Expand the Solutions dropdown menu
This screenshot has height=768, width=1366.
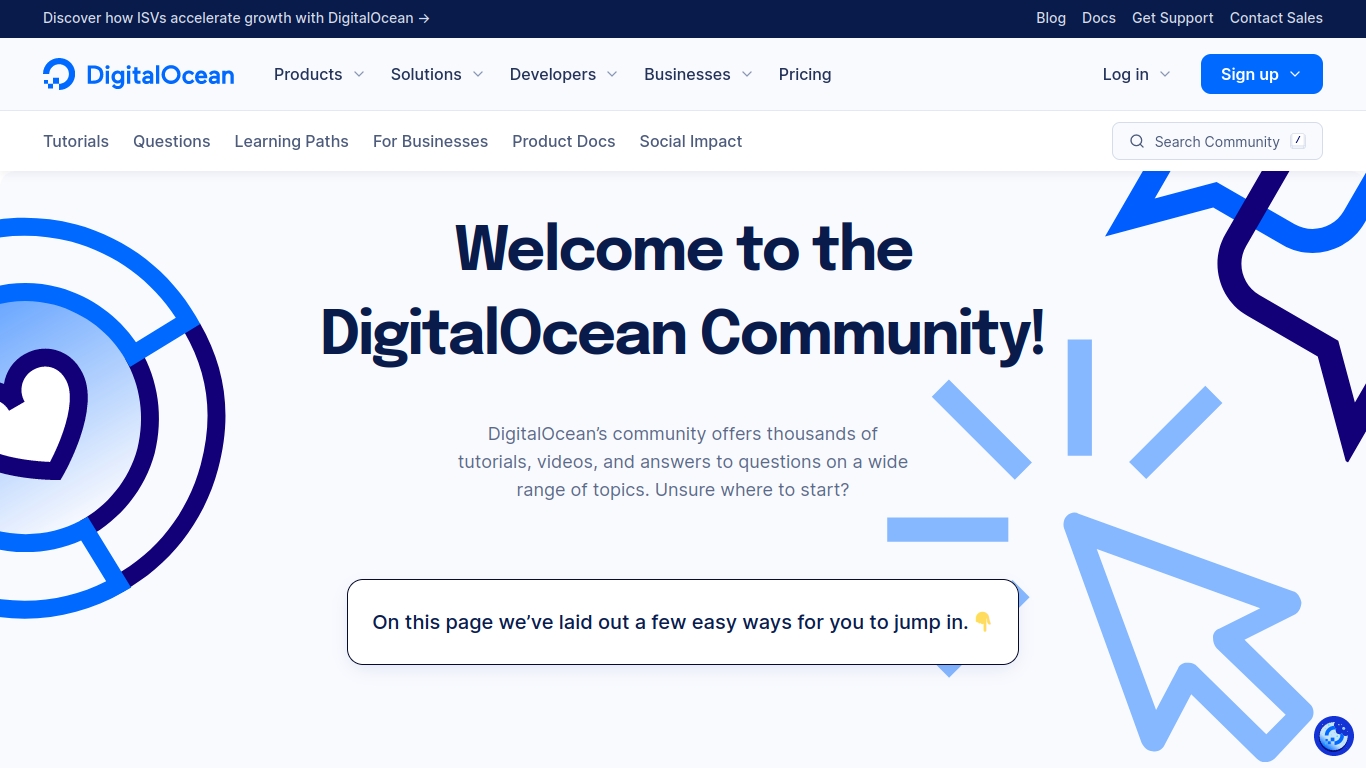pyautogui.click(x=437, y=74)
